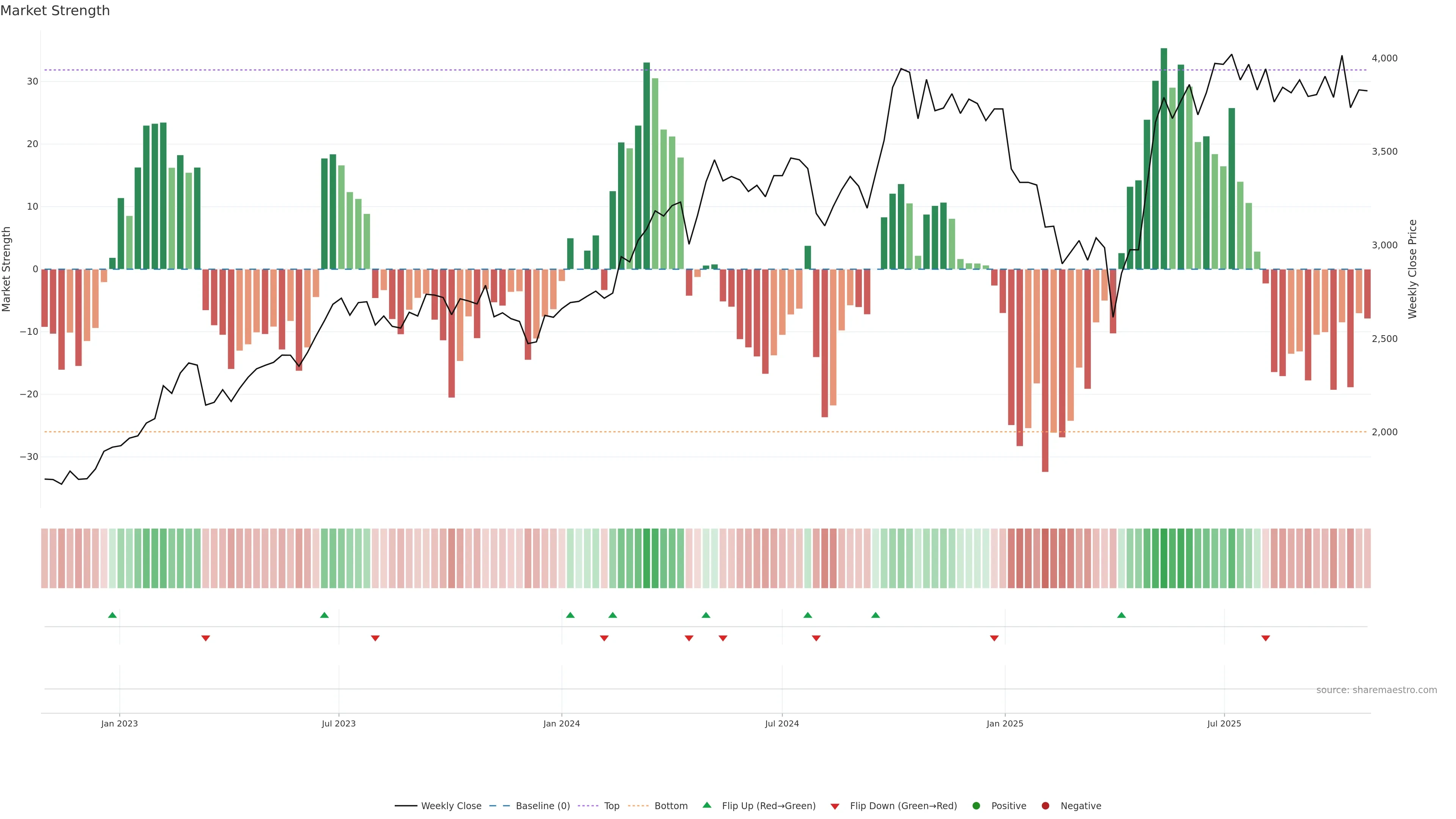Click the 4,000 right-axis tick label
The height and width of the screenshot is (819, 1456).
[1384, 58]
